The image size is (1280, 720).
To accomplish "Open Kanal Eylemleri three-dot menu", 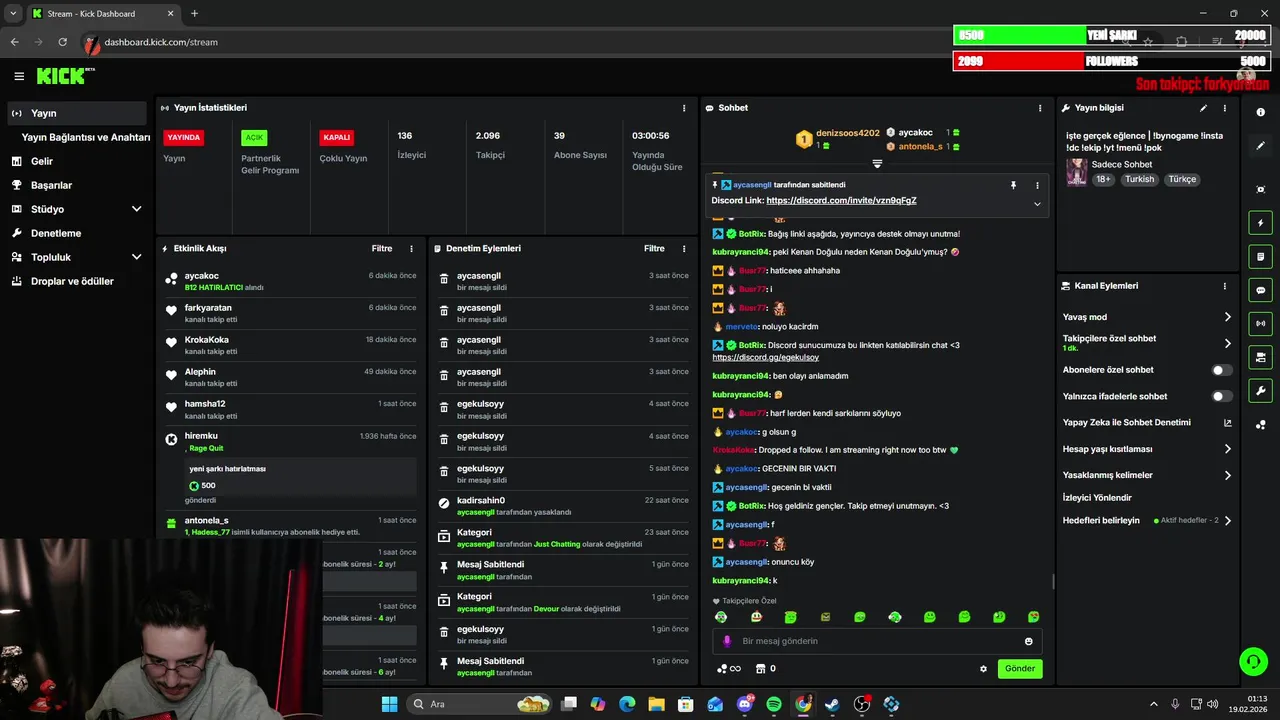I will click(1225, 286).
